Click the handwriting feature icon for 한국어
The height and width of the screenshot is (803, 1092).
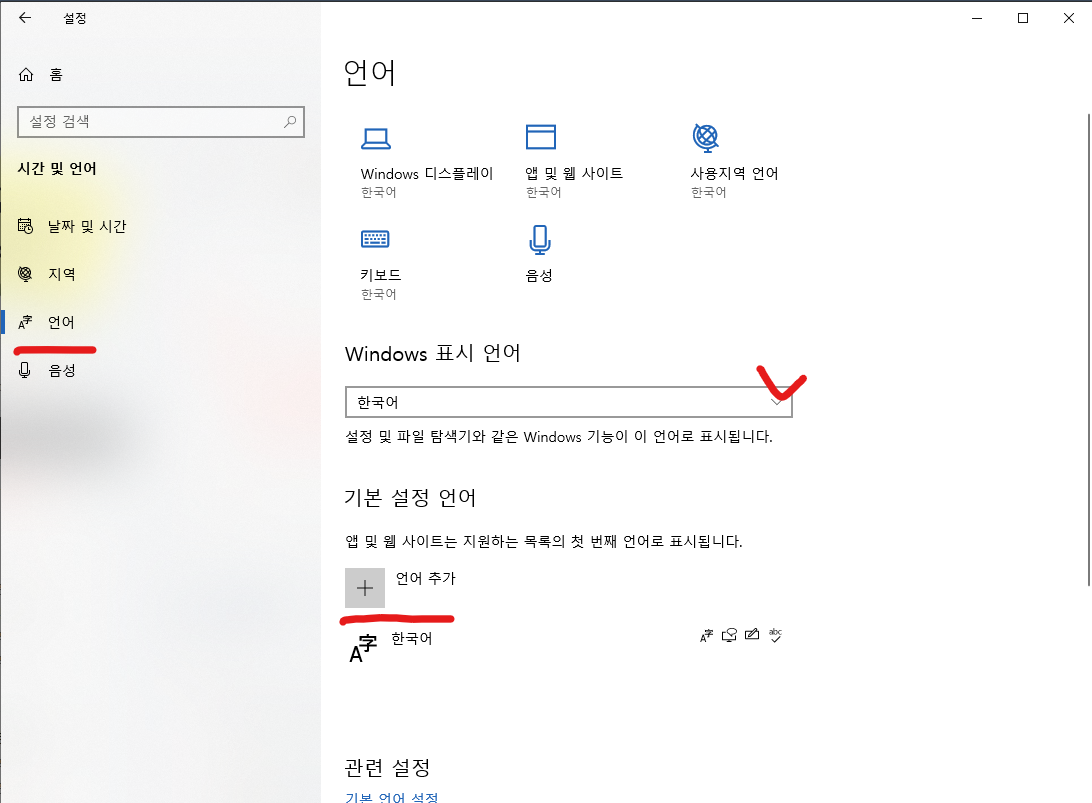[752, 634]
